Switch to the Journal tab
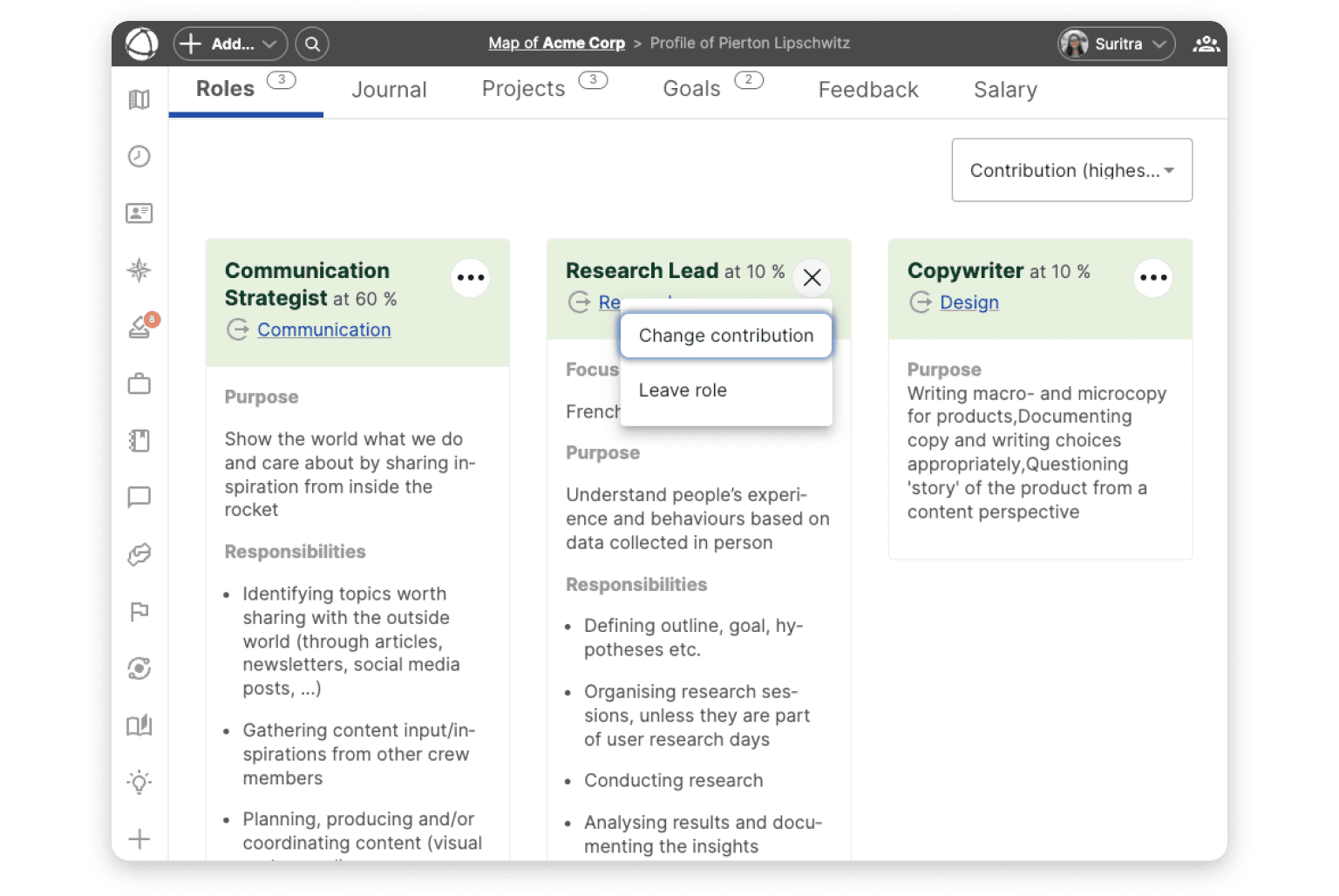The image size is (1339, 896). click(389, 90)
